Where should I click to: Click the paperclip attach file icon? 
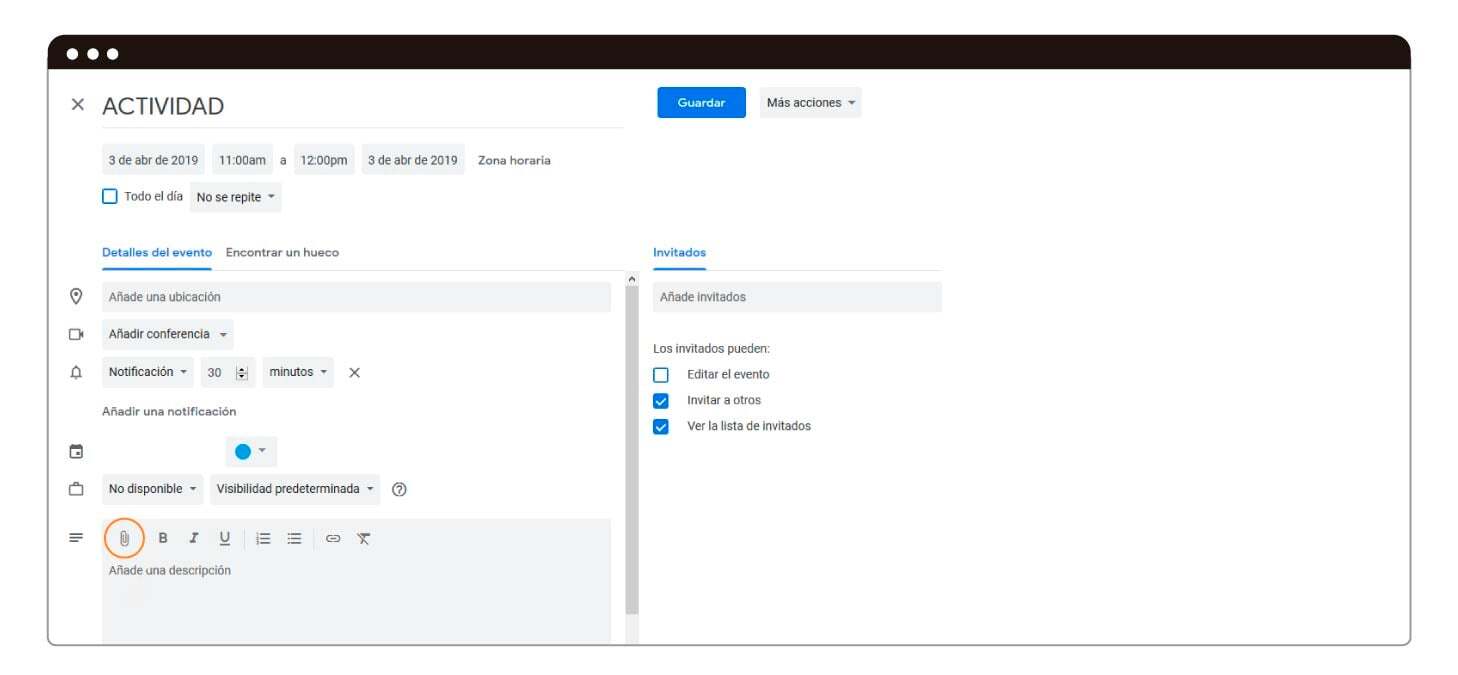pyautogui.click(x=124, y=538)
